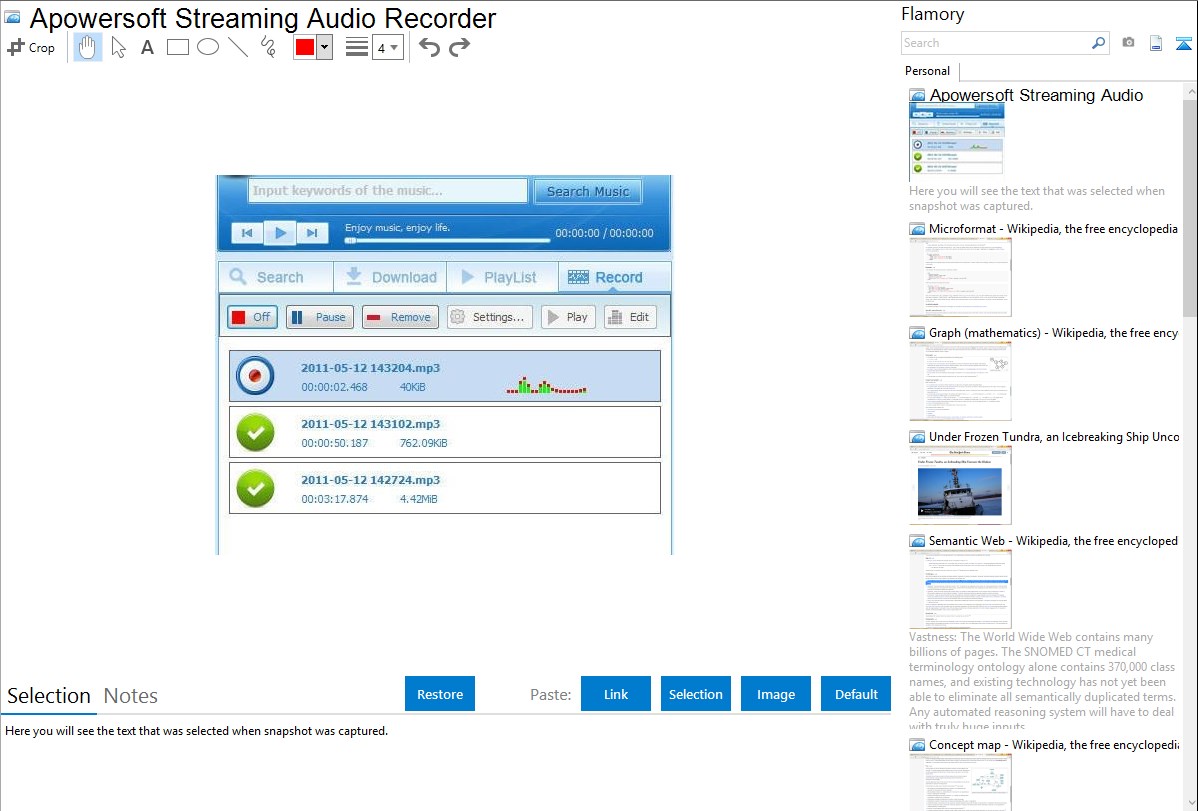Open the icebreaking ship snapshot thumbnail
This screenshot has width=1198, height=811.
960,485
